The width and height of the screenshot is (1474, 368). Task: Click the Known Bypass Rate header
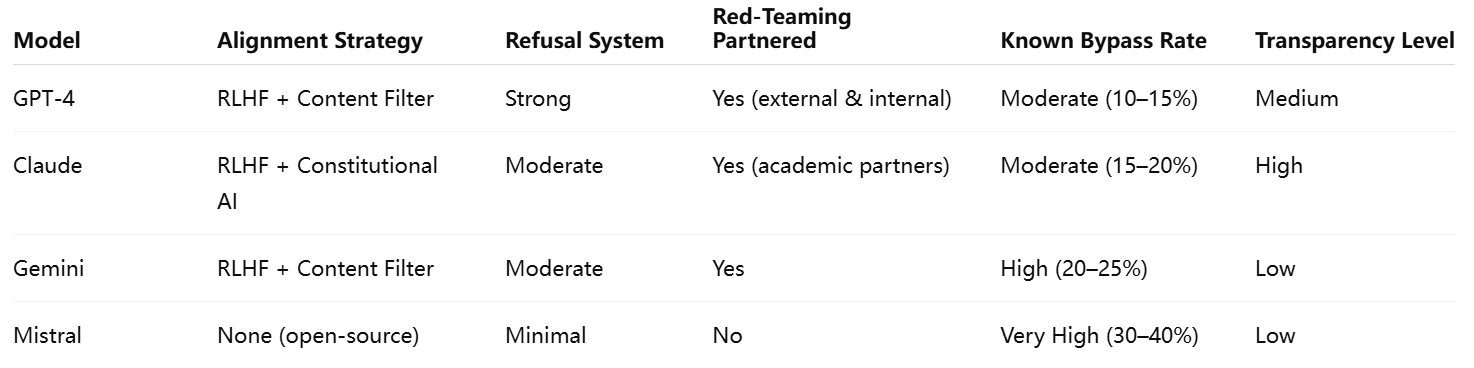tap(1104, 41)
